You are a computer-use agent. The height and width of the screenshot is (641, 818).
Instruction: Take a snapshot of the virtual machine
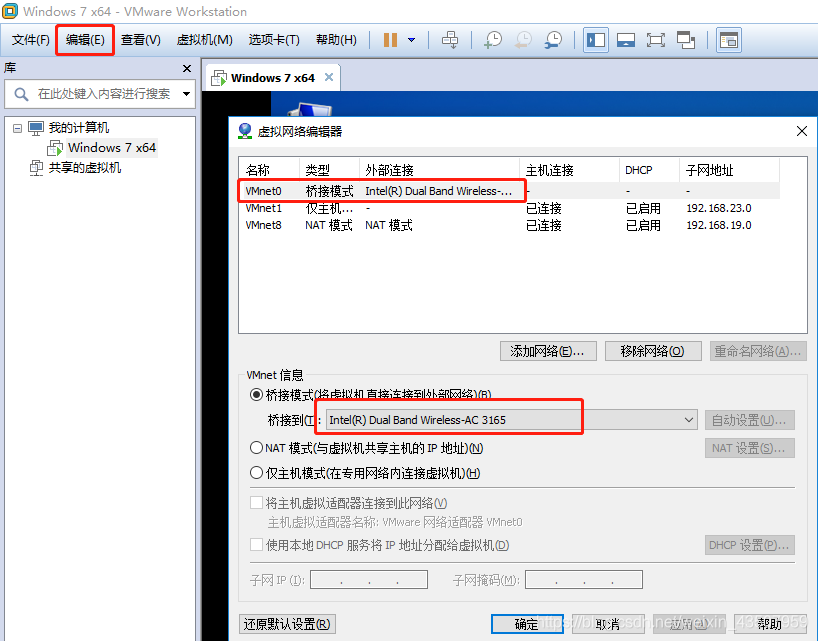[492, 40]
